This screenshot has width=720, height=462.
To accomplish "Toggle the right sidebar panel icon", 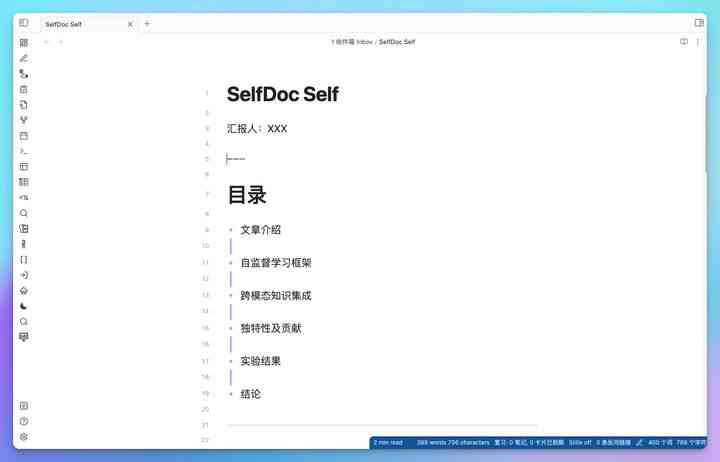I will tap(699, 23).
